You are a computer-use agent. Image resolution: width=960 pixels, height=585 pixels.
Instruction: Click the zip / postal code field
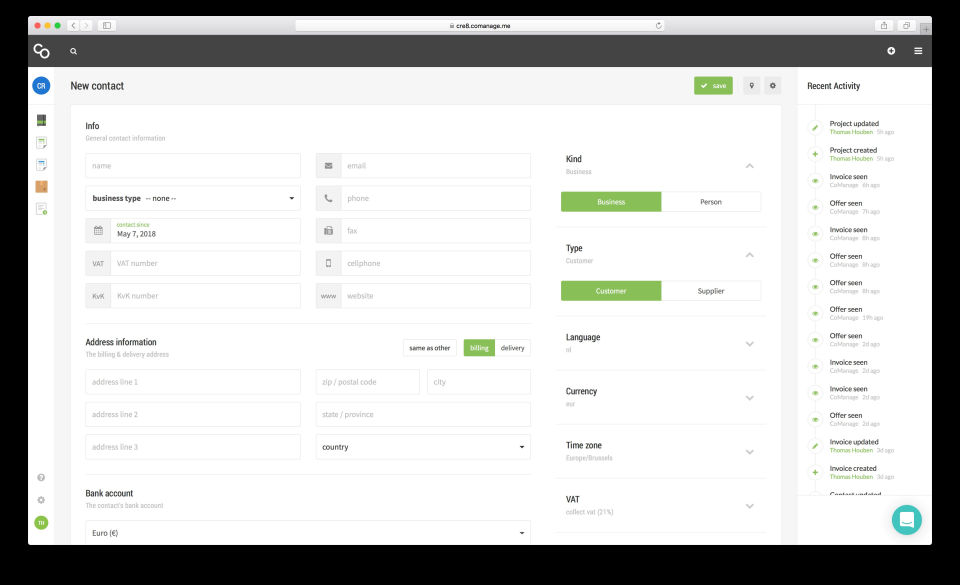367,382
